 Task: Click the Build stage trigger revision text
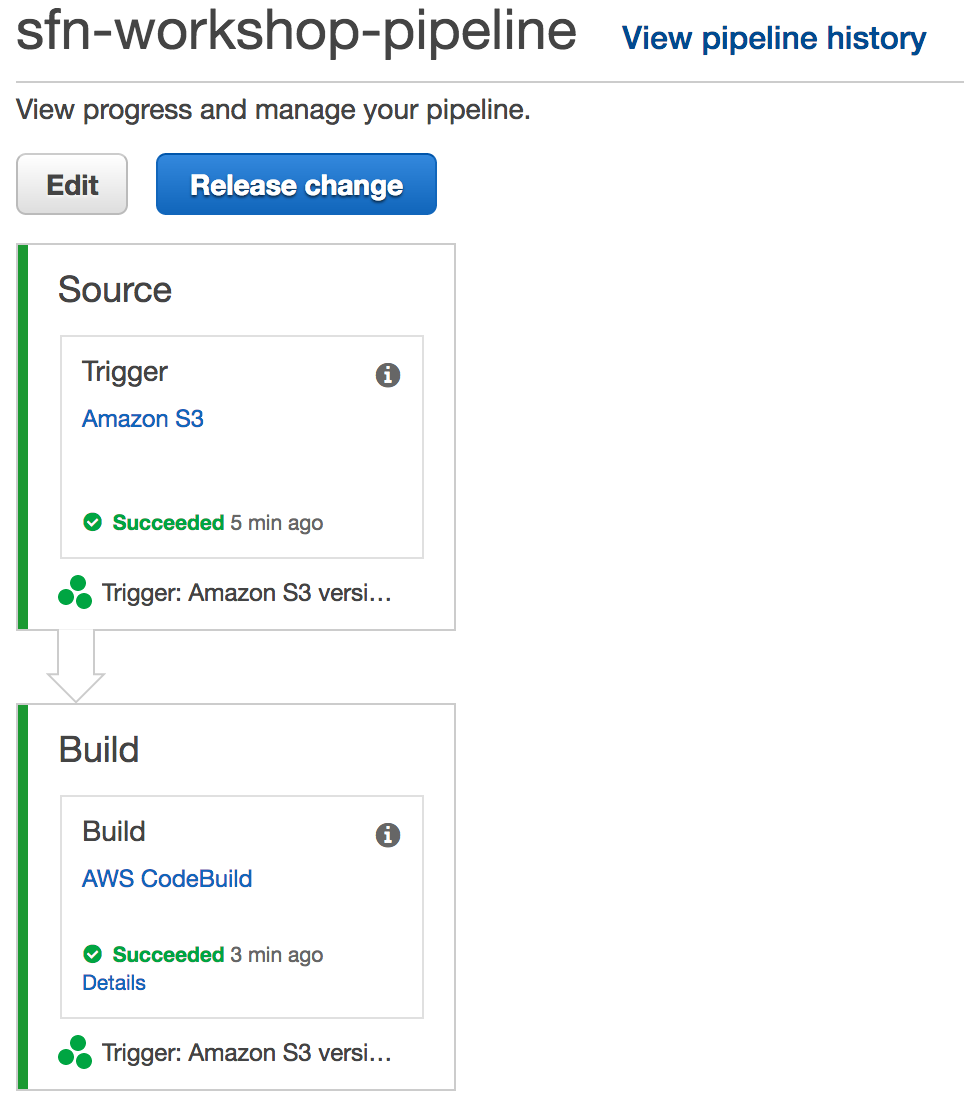click(246, 1053)
